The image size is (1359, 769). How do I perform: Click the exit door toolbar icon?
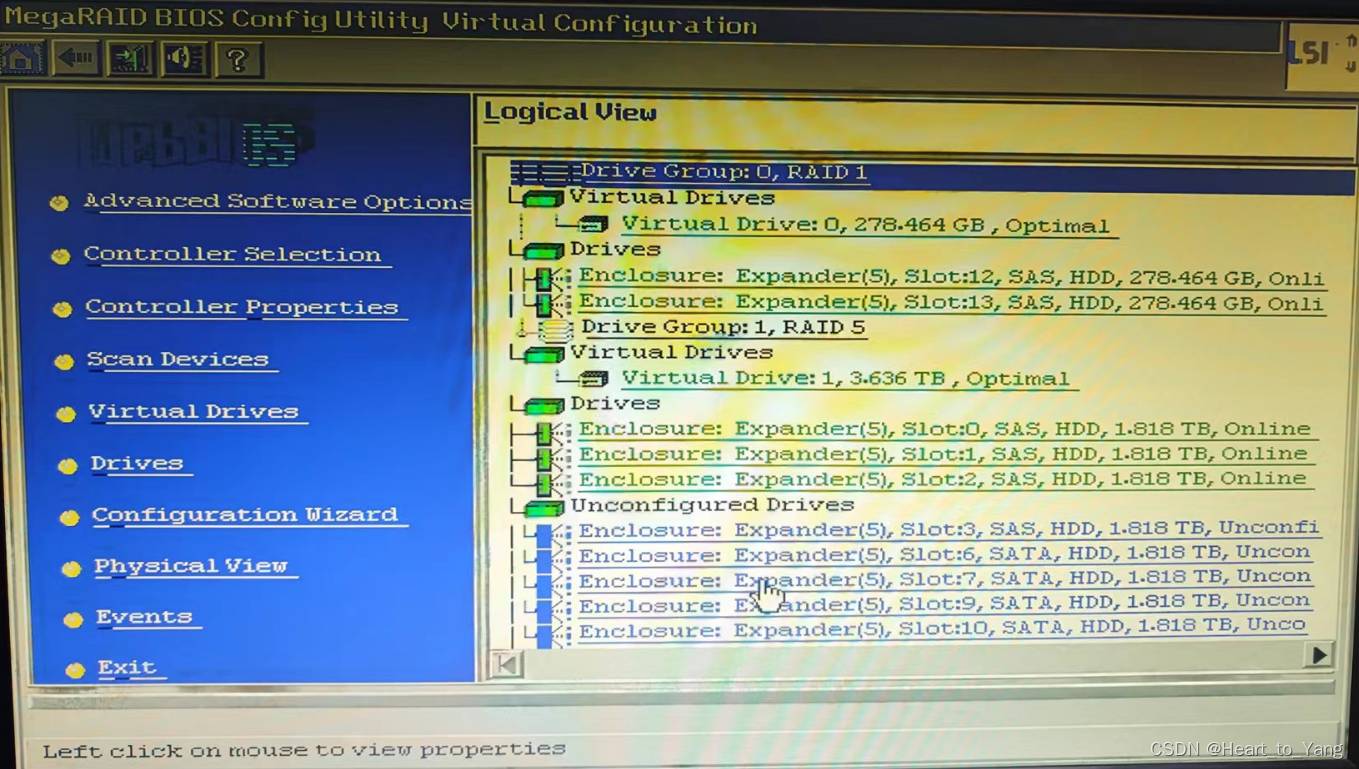click(130, 59)
